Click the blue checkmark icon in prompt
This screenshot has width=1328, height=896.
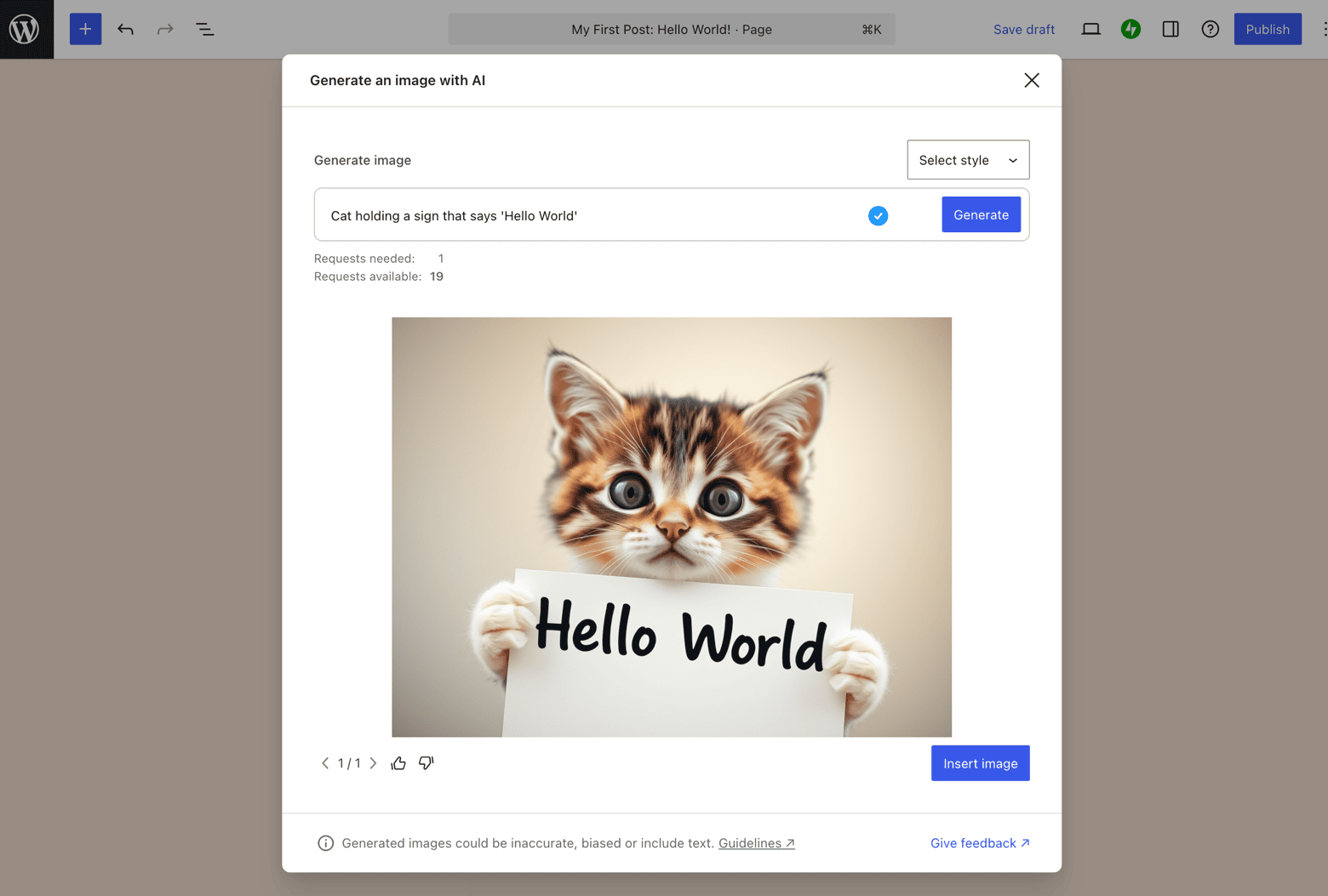click(878, 215)
